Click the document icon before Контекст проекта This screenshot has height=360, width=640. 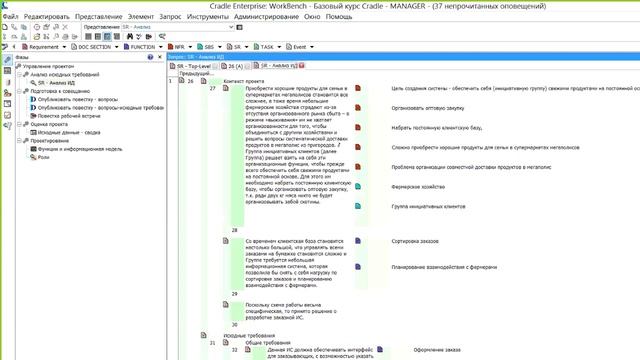click(204, 81)
